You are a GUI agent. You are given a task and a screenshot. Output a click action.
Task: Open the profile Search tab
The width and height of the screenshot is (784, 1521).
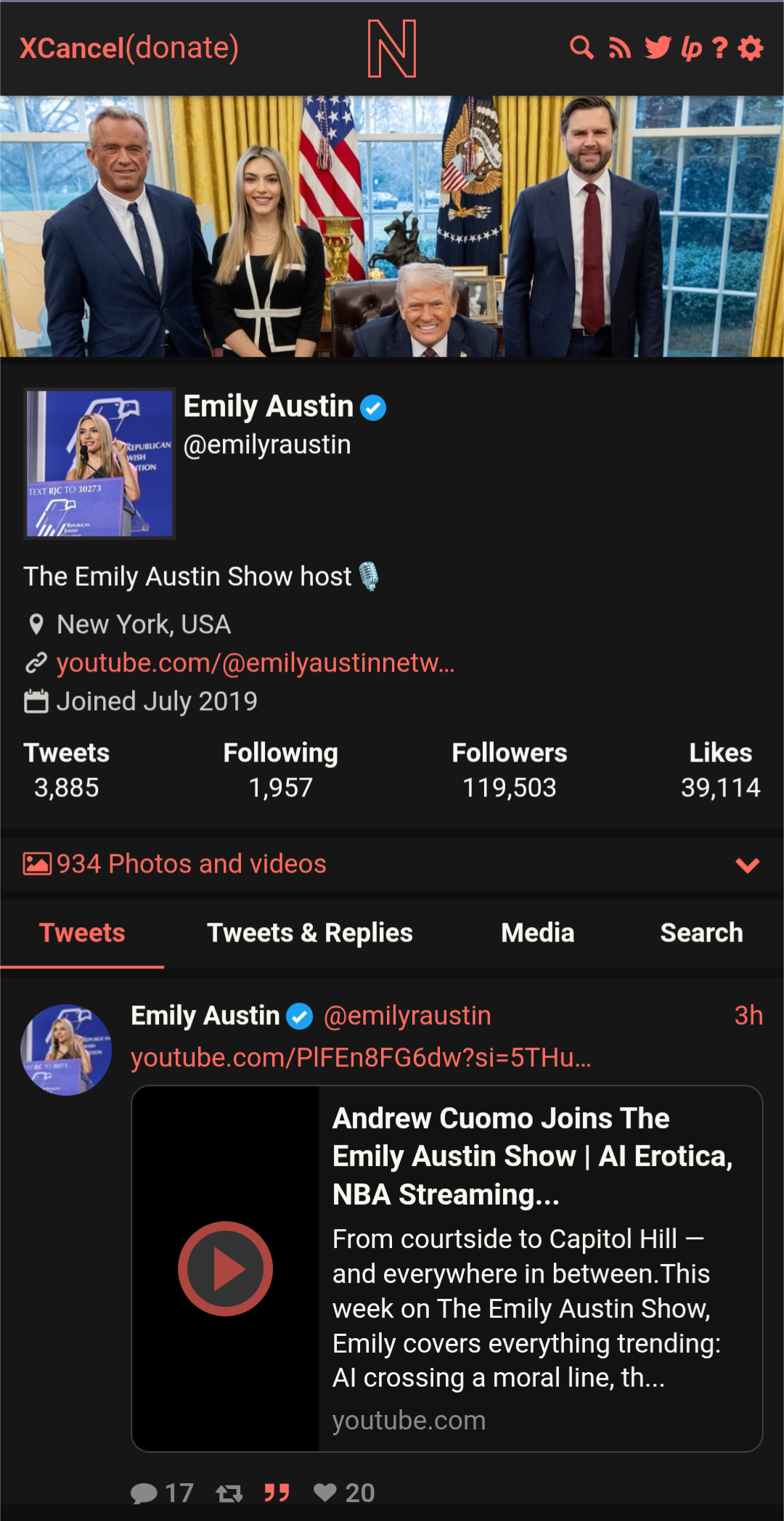click(x=701, y=933)
